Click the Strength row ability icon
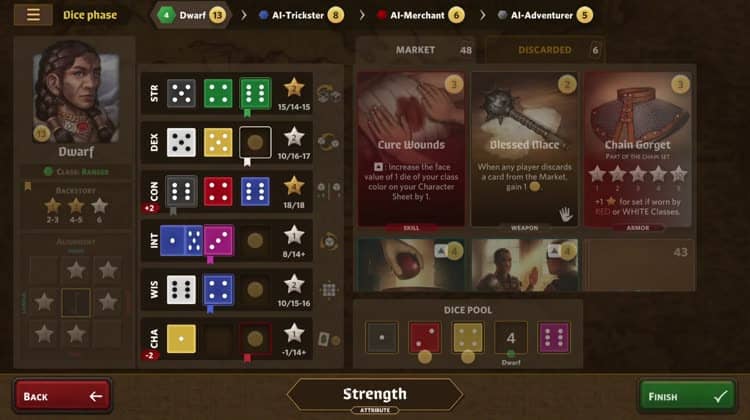This screenshot has height=420, width=750. 329,94
